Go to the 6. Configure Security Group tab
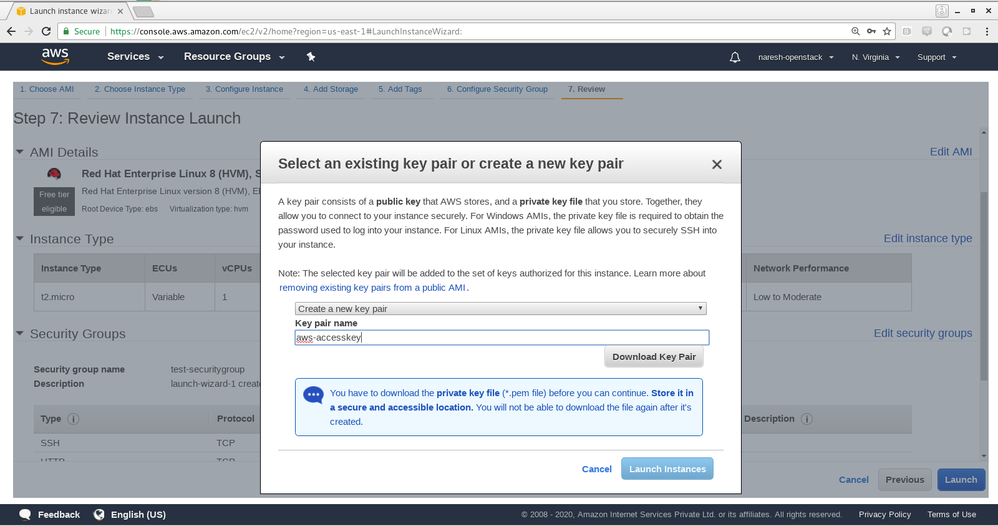Image resolution: width=998 pixels, height=526 pixels. coord(497,89)
